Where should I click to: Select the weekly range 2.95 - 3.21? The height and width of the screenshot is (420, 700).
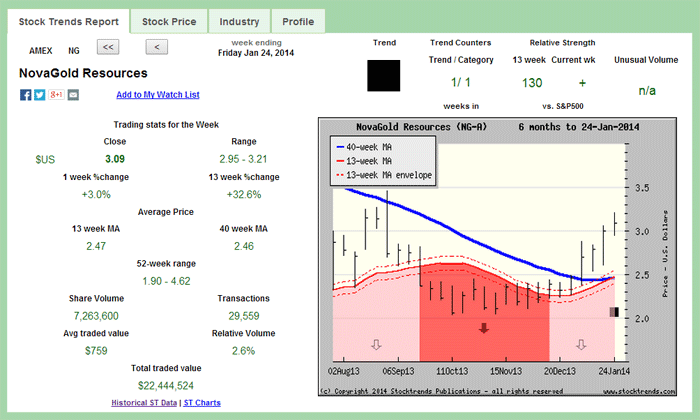[x=243, y=159]
